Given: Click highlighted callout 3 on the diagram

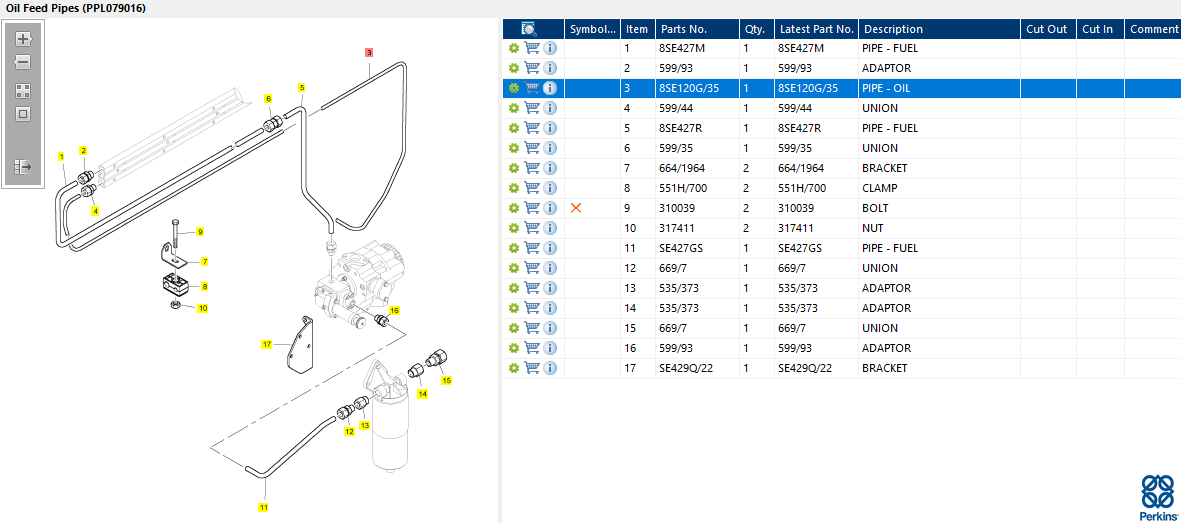Looking at the screenshot, I should point(369,52).
